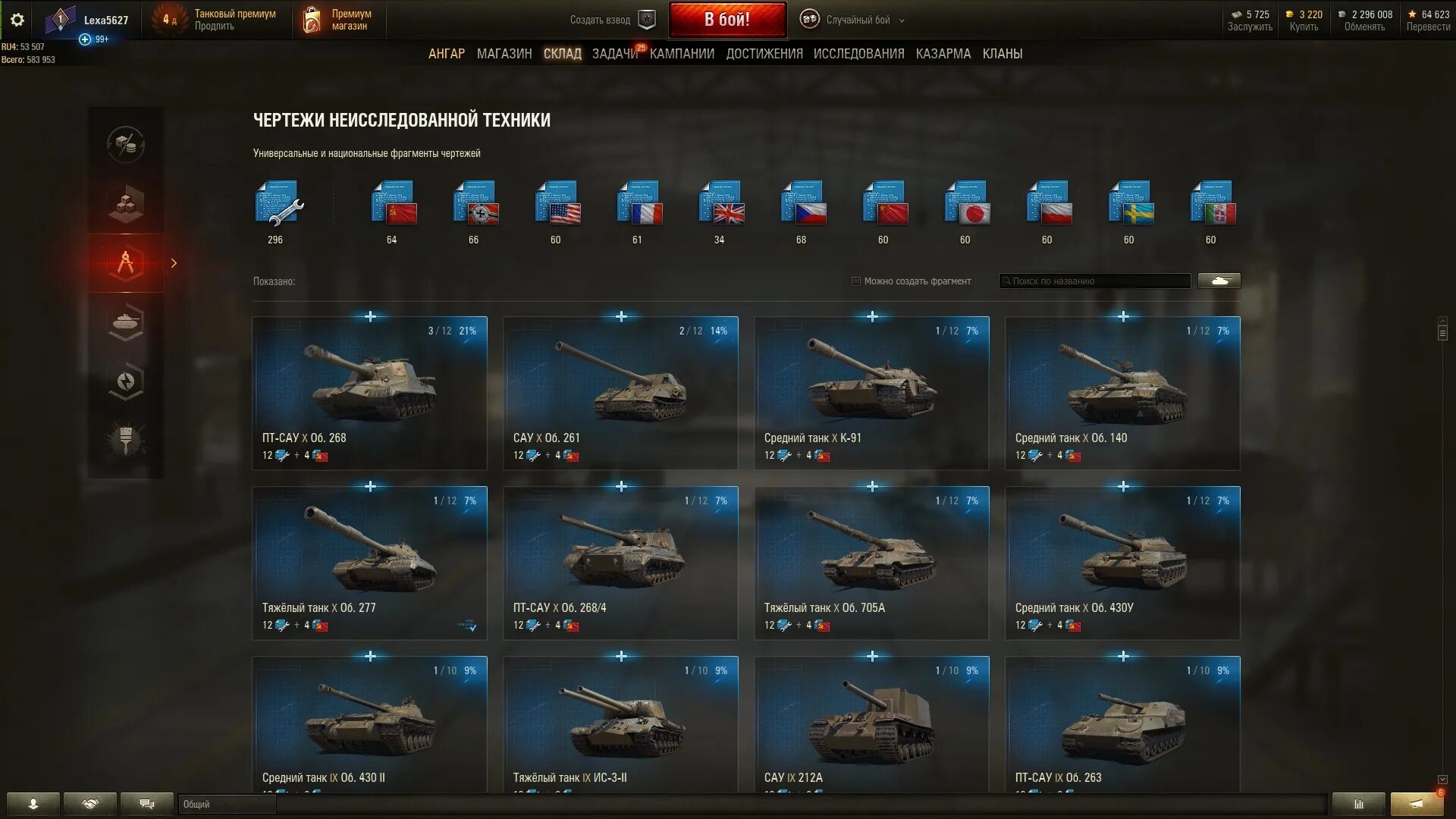Open the premium shop bag icon

click(312, 20)
